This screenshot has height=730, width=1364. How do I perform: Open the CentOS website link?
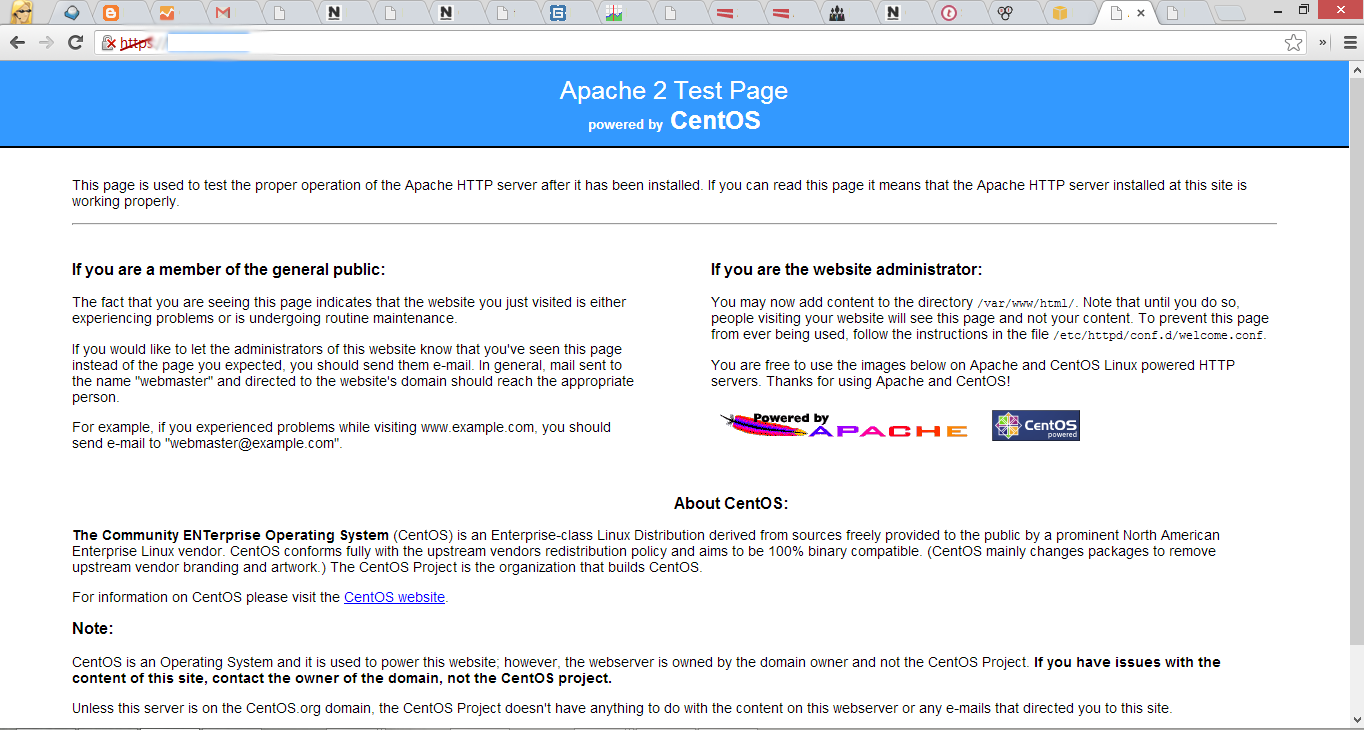(394, 597)
